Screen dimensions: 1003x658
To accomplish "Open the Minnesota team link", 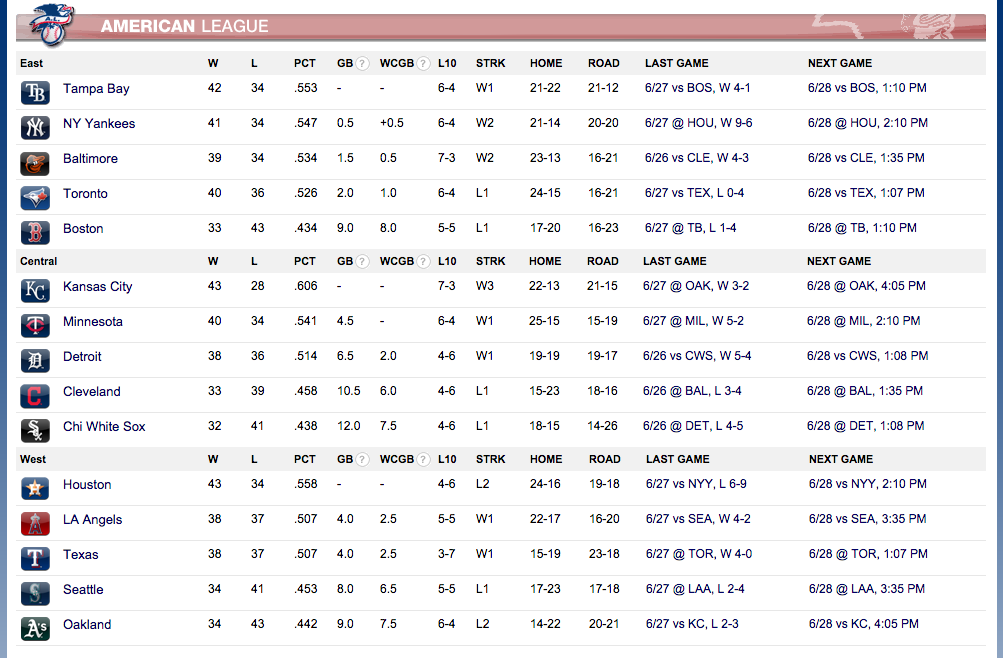I will (x=93, y=322).
